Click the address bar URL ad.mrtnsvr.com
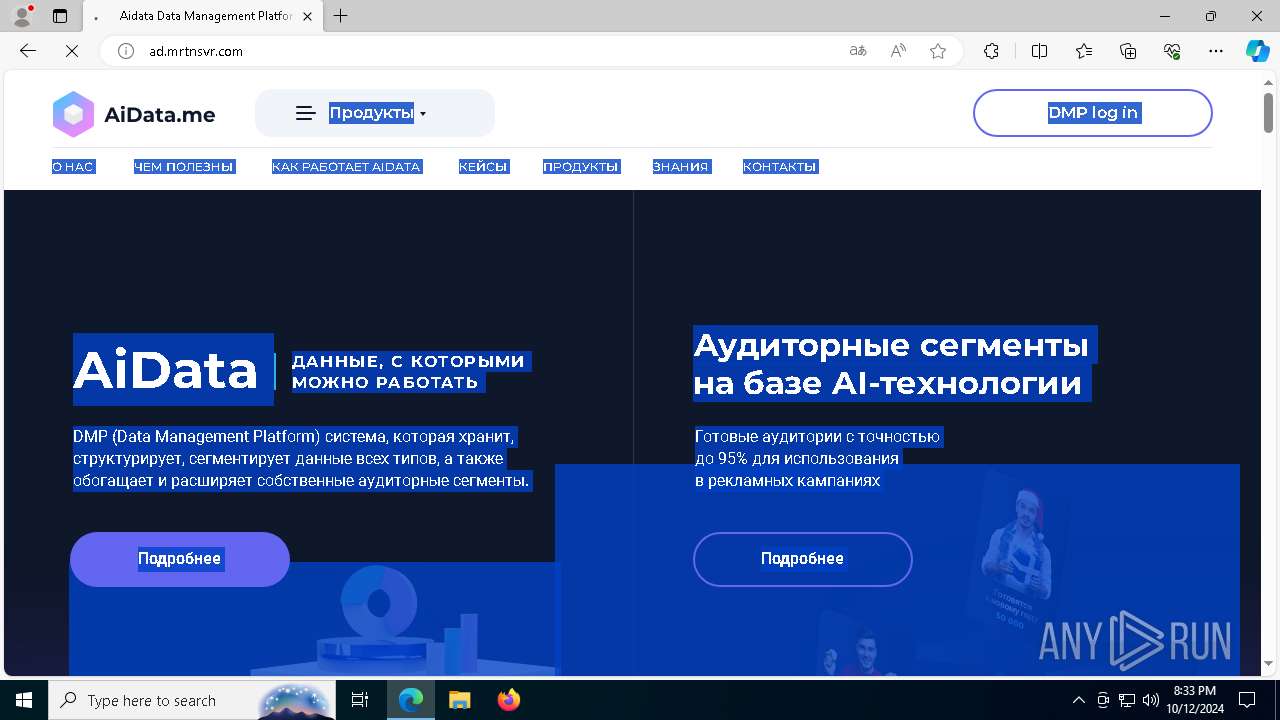 (196, 51)
